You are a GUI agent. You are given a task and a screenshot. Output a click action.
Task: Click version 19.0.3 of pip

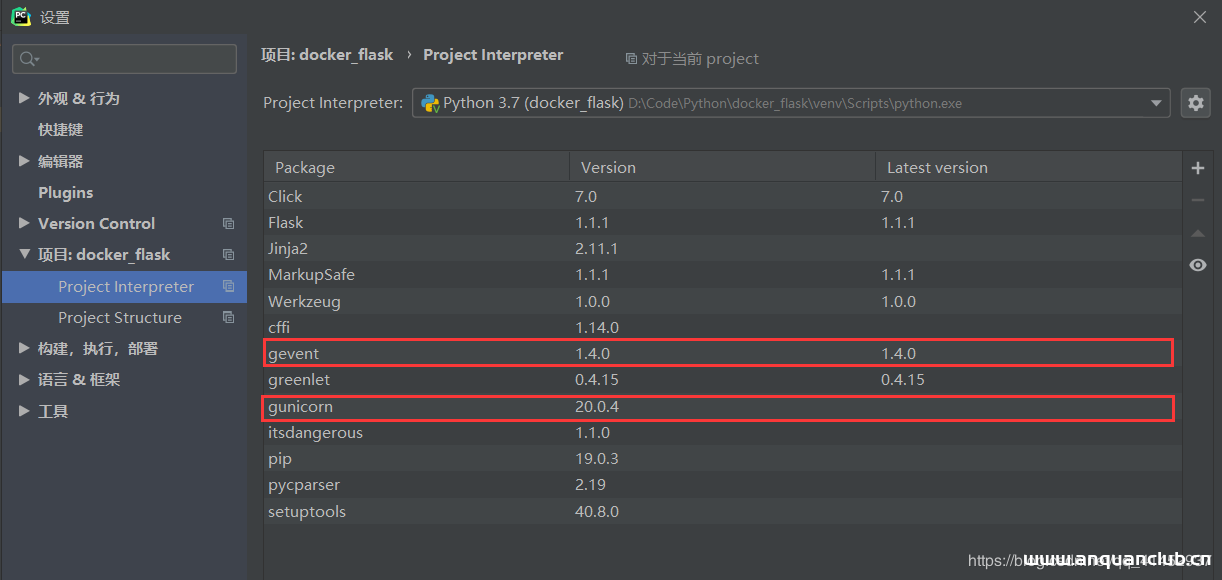(x=597, y=459)
